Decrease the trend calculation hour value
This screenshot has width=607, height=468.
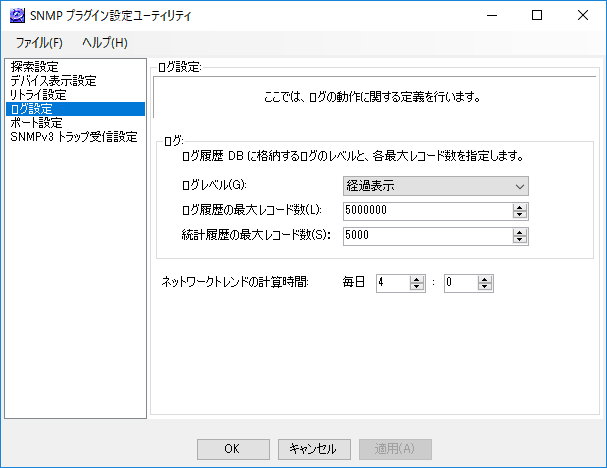pos(417,287)
